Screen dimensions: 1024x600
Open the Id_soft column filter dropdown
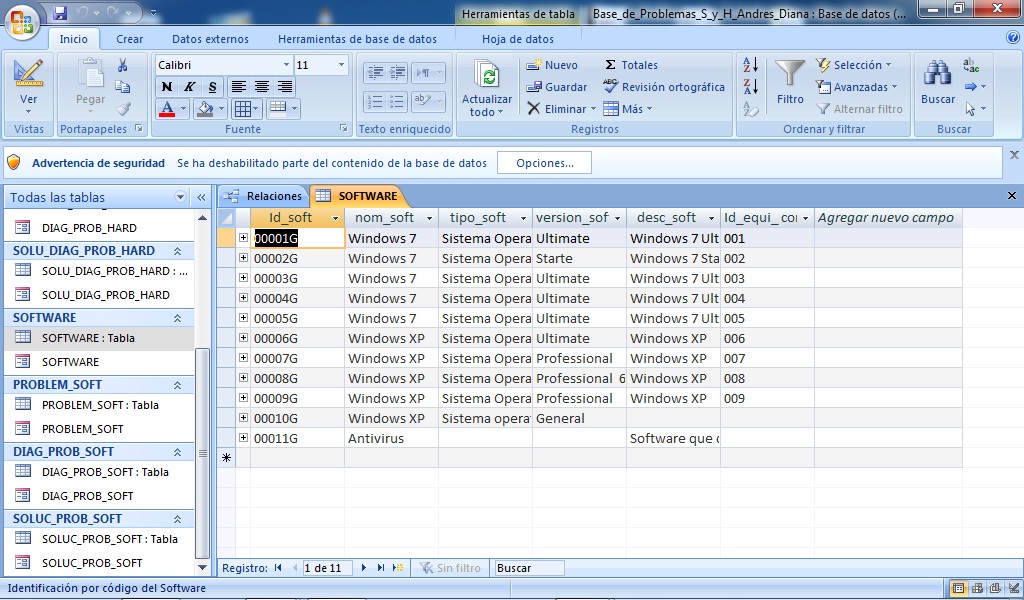point(335,217)
